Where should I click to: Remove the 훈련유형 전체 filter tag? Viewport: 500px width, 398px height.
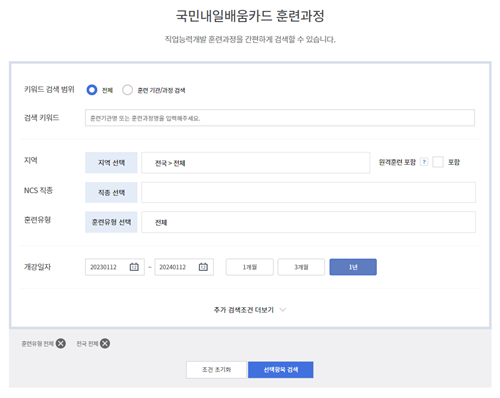click(61, 343)
